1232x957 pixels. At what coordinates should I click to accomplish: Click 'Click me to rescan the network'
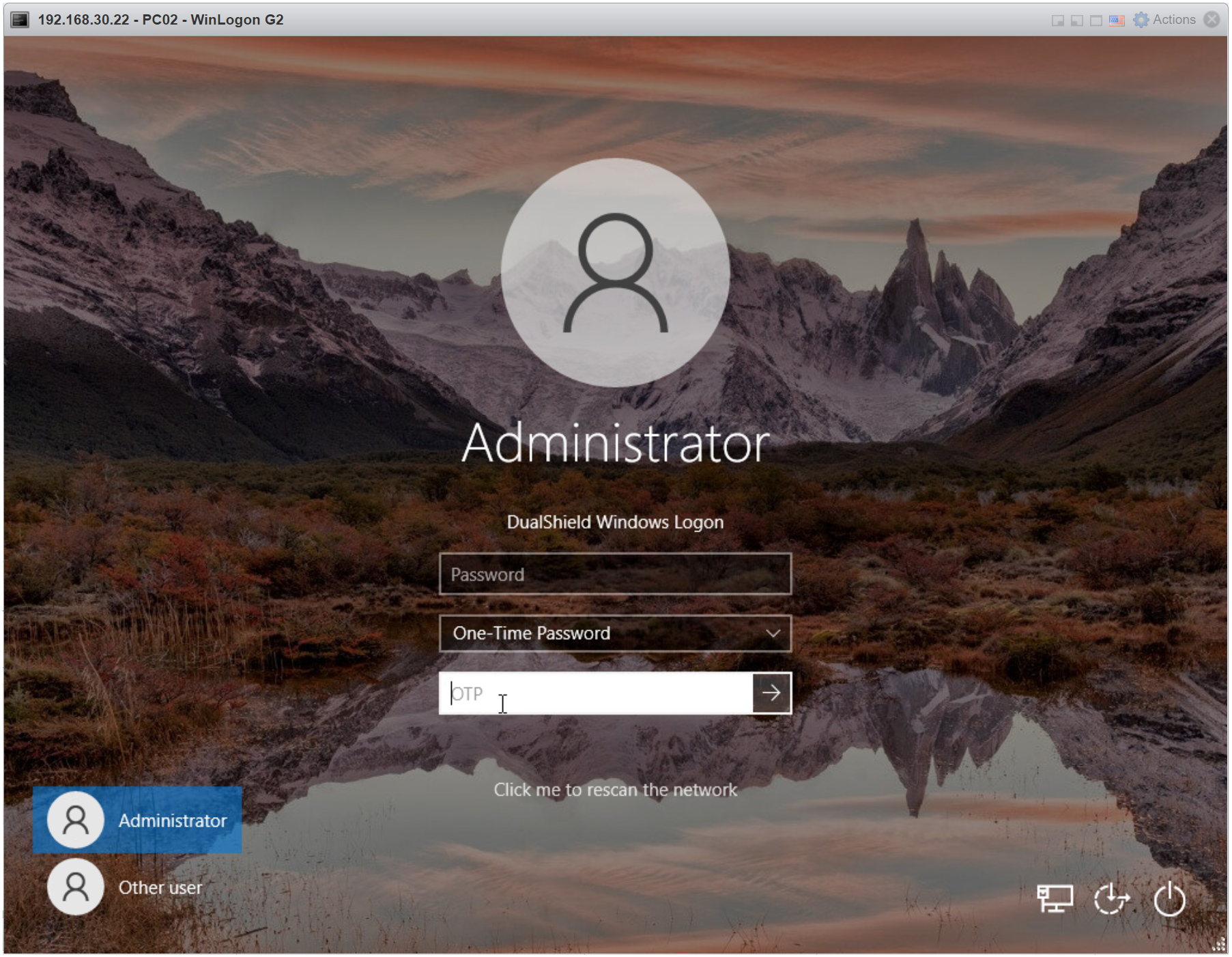615,790
